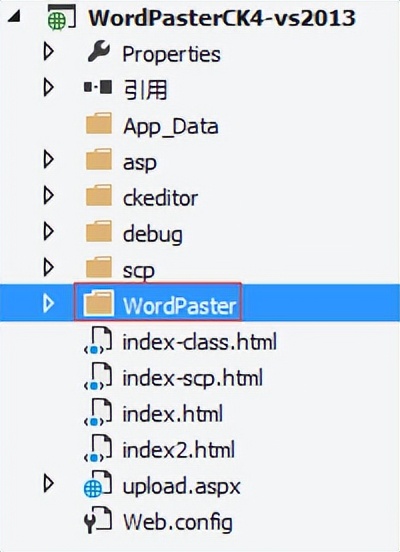Click the WordPasterCK4-vs2013 project globe icon

62,17
